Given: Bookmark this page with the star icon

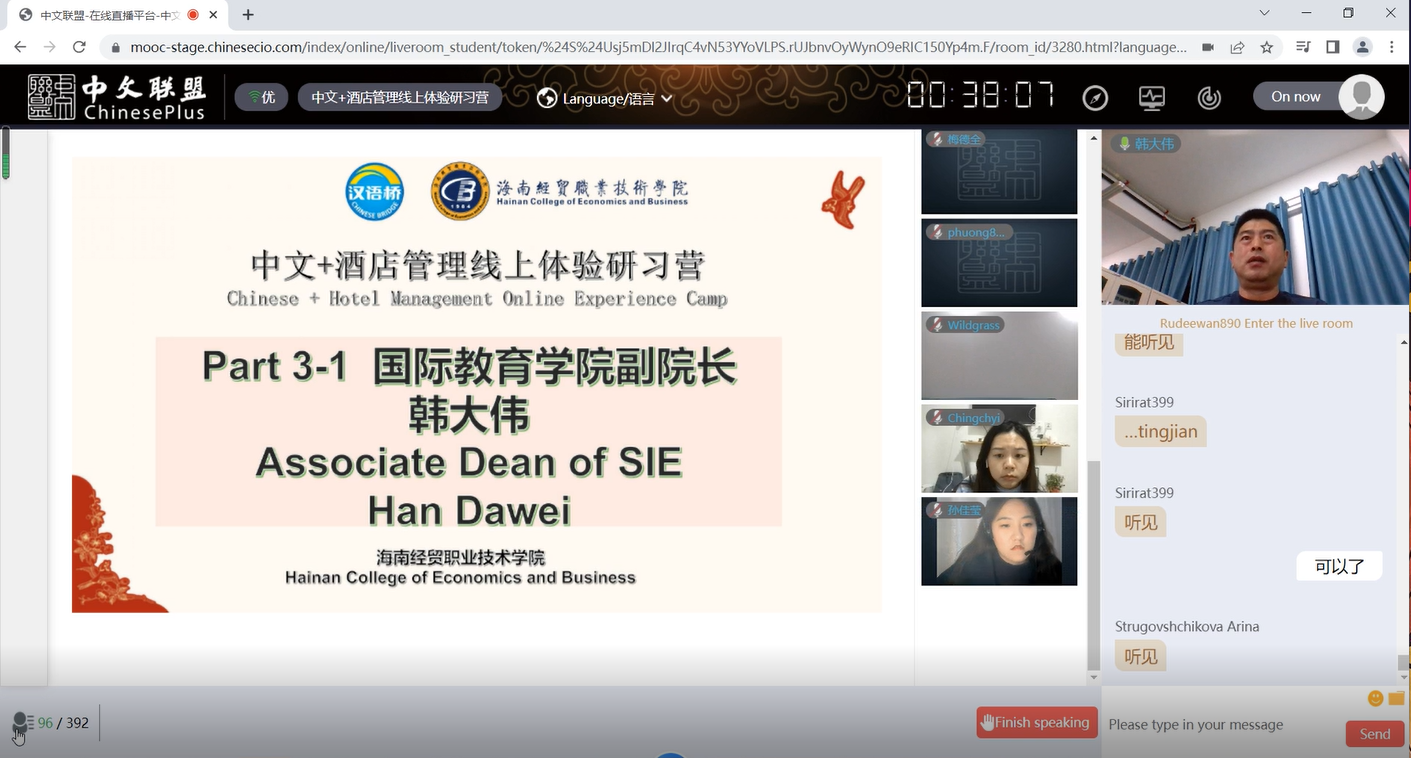Looking at the screenshot, I should [1267, 47].
